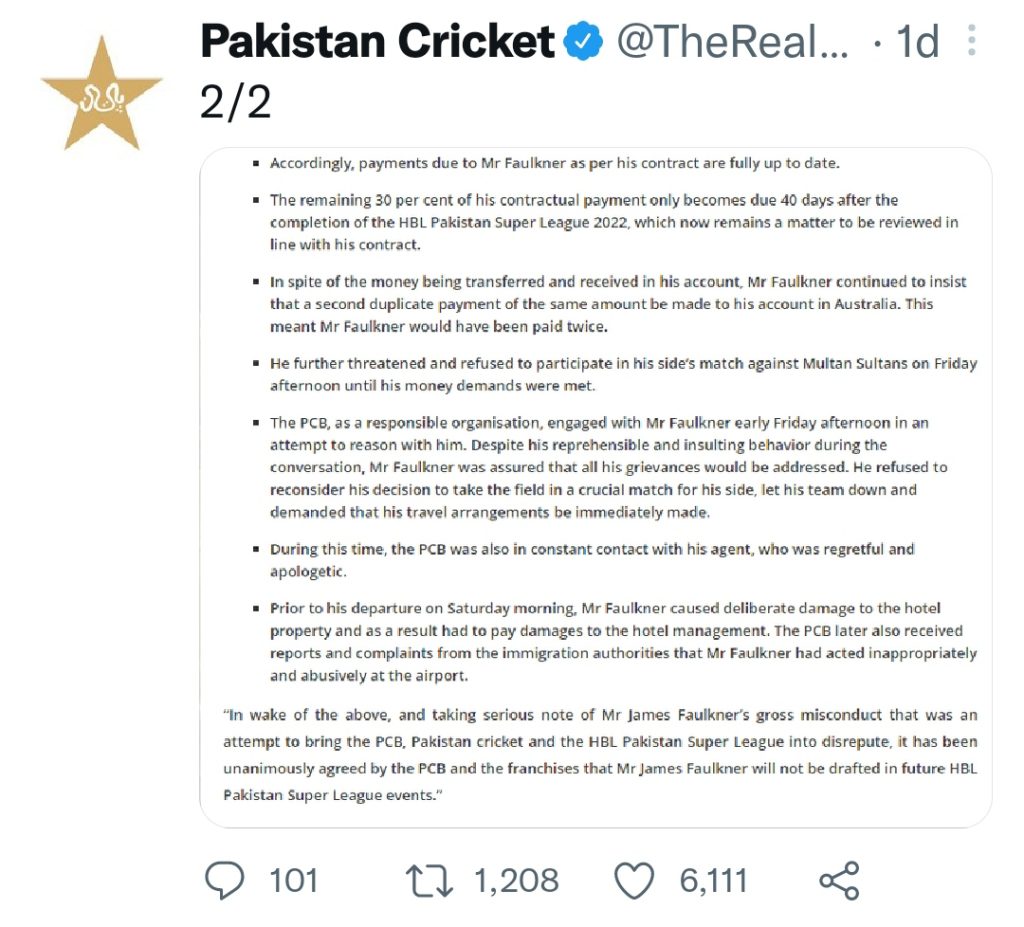Select the bullet about hotel property damage
The width and height of the screenshot is (1024, 927).
pyautogui.click(x=623, y=642)
